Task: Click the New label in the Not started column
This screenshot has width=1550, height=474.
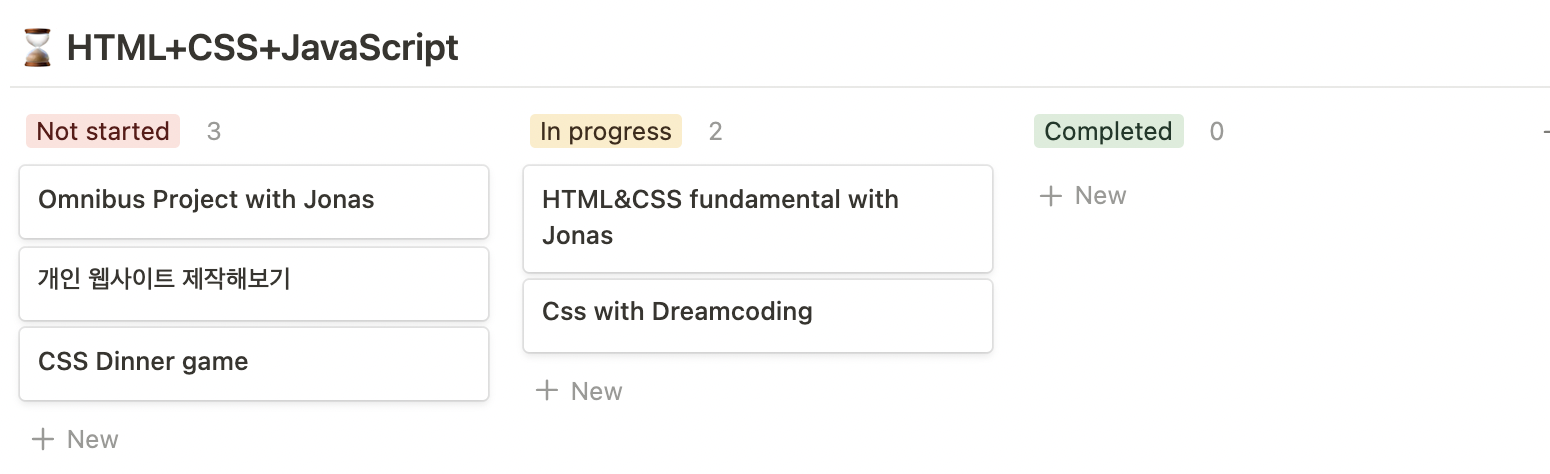Action: coord(93,439)
